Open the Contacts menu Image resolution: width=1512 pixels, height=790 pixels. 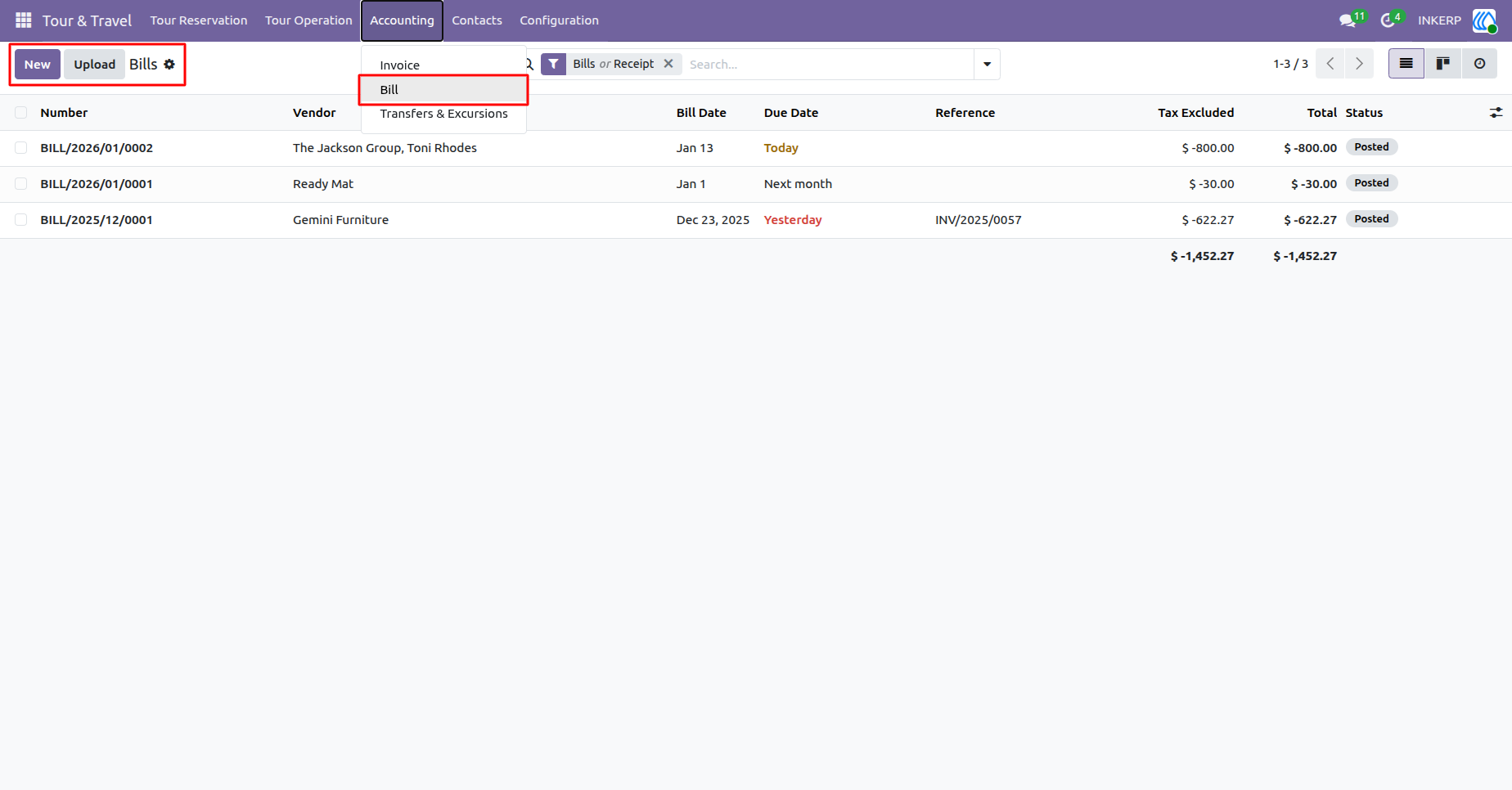[477, 20]
